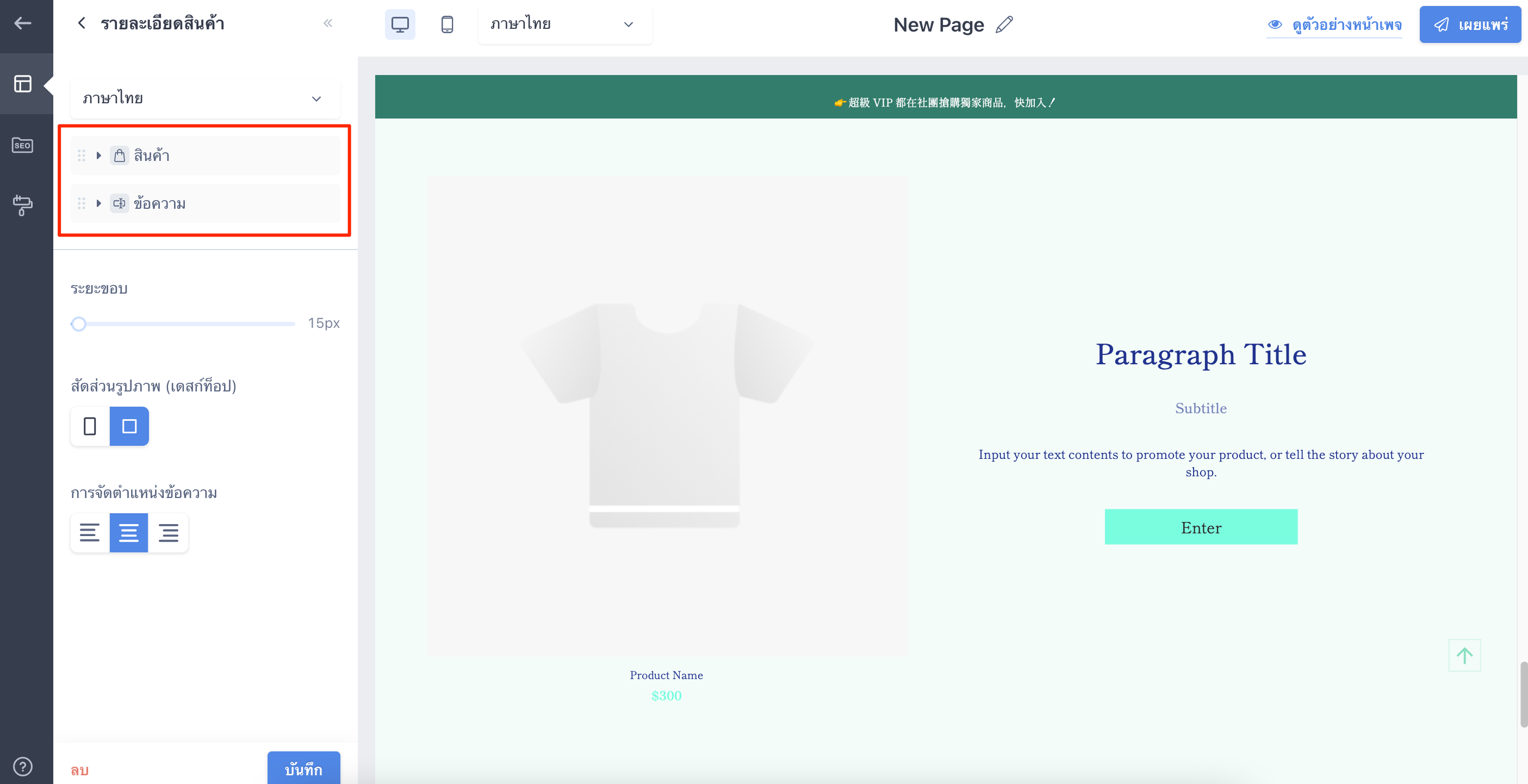
Task: Click the บันทึก save button
Action: tap(304, 769)
